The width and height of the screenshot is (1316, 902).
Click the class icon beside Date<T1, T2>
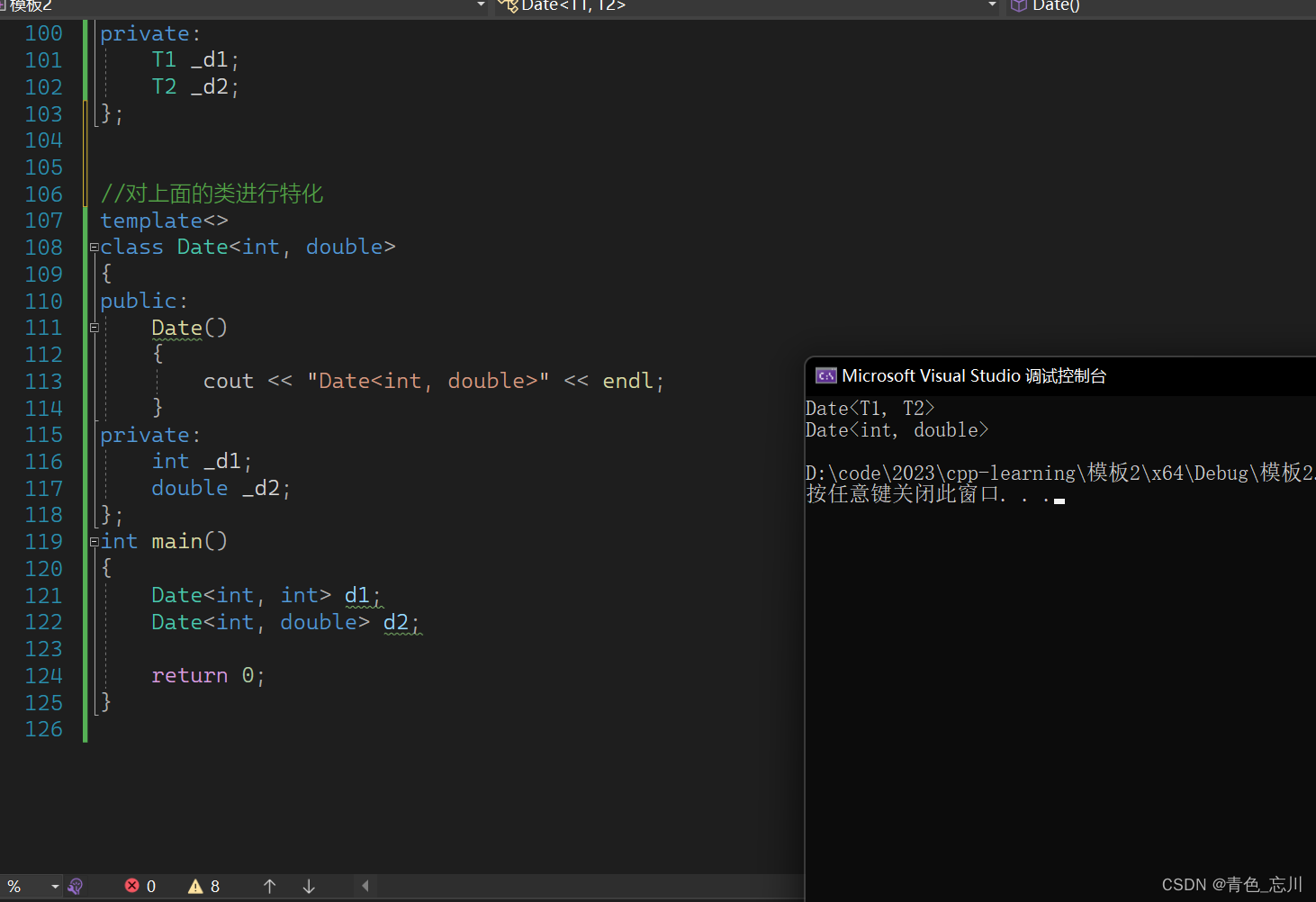tap(509, 5)
